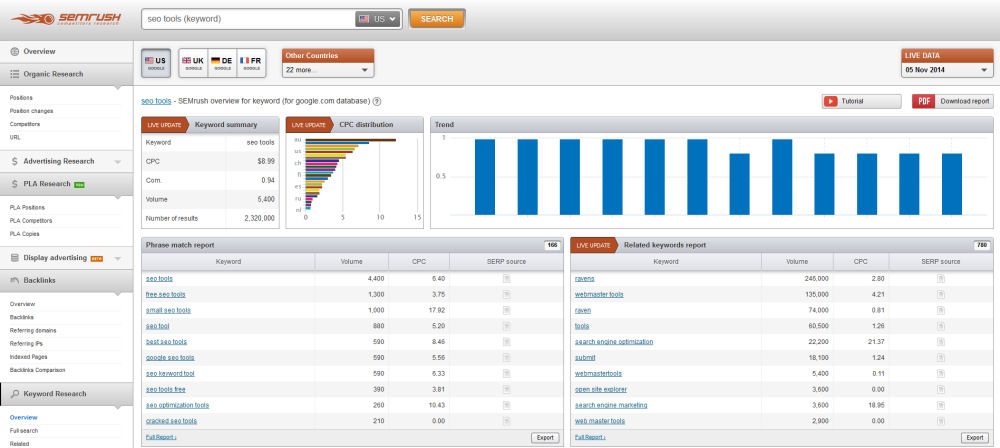
Task: Open SERP source for small seo tools
Action: click(x=506, y=310)
